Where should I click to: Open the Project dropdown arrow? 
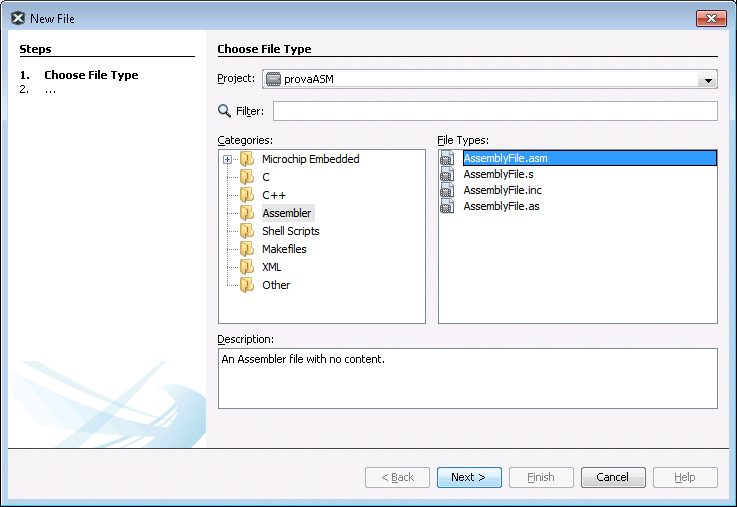(708, 80)
